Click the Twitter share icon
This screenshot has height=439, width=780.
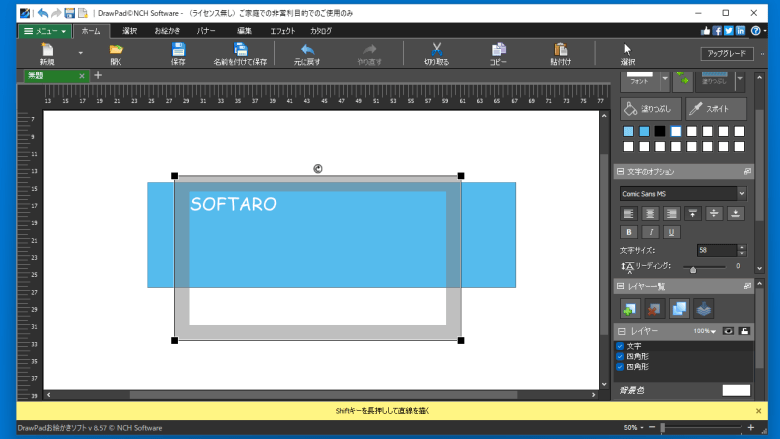(x=729, y=31)
